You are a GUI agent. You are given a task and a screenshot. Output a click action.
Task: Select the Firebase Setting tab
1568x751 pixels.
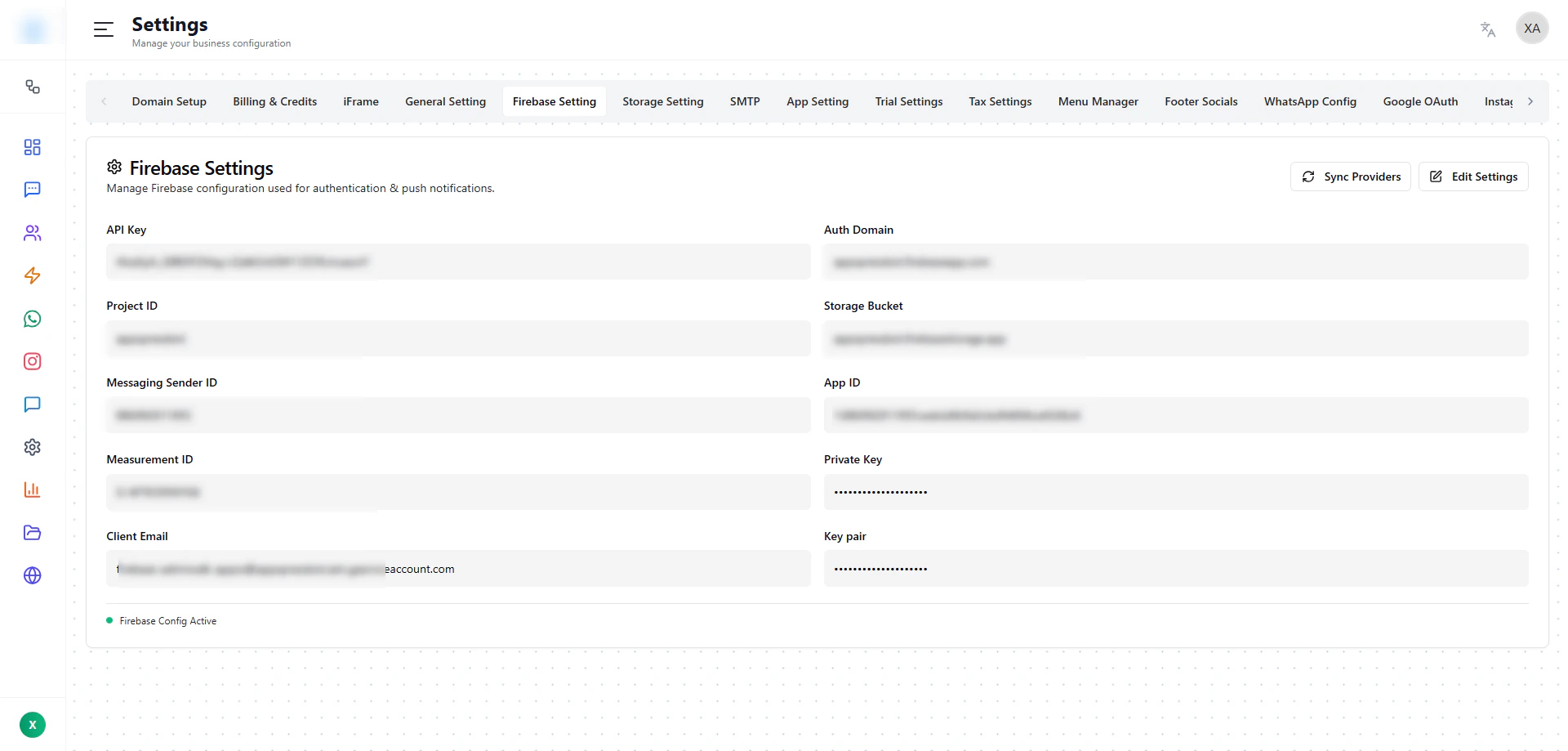tap(555, 101)
